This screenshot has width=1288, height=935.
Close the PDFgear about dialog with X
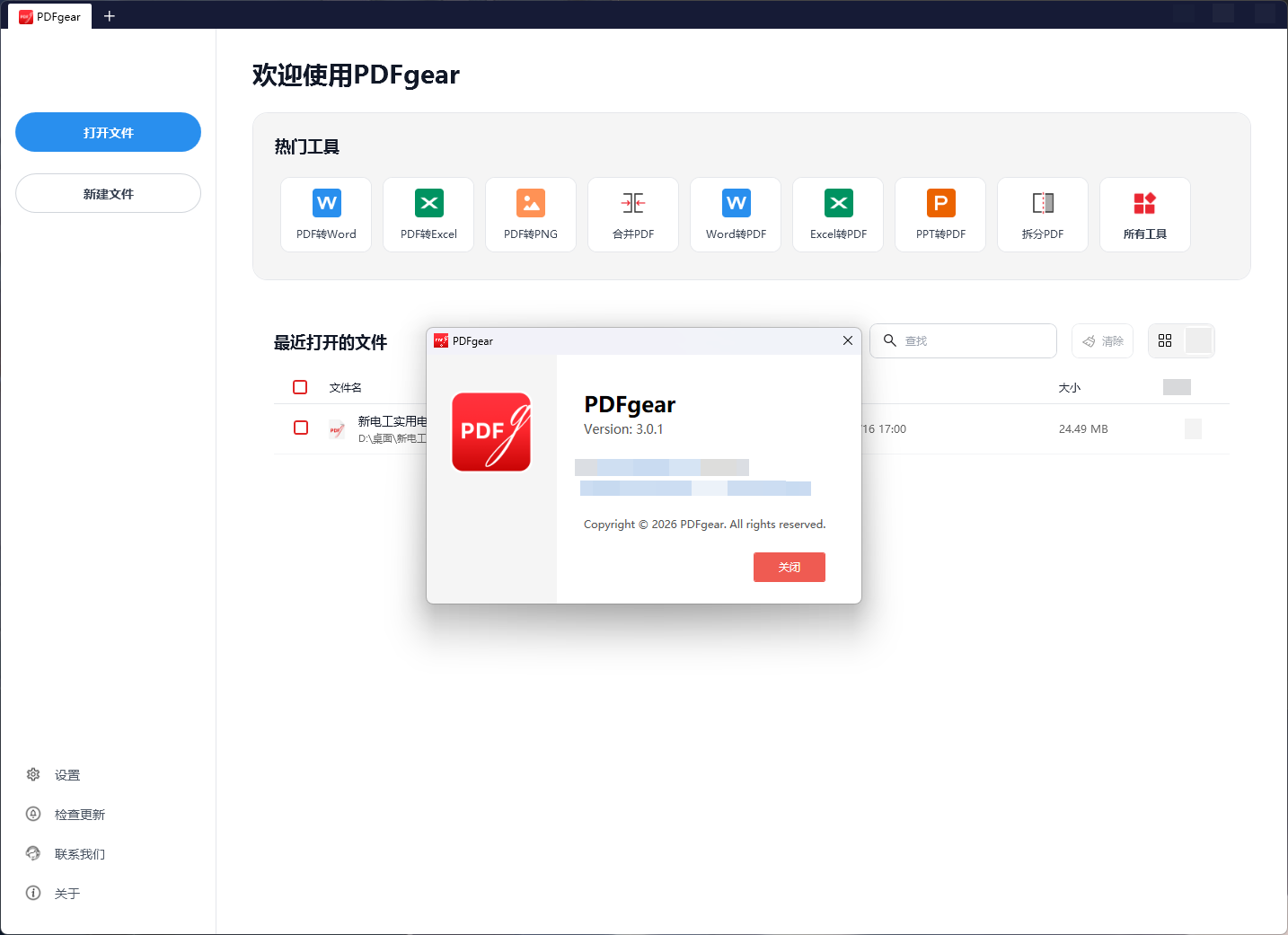tap(848, 340)
